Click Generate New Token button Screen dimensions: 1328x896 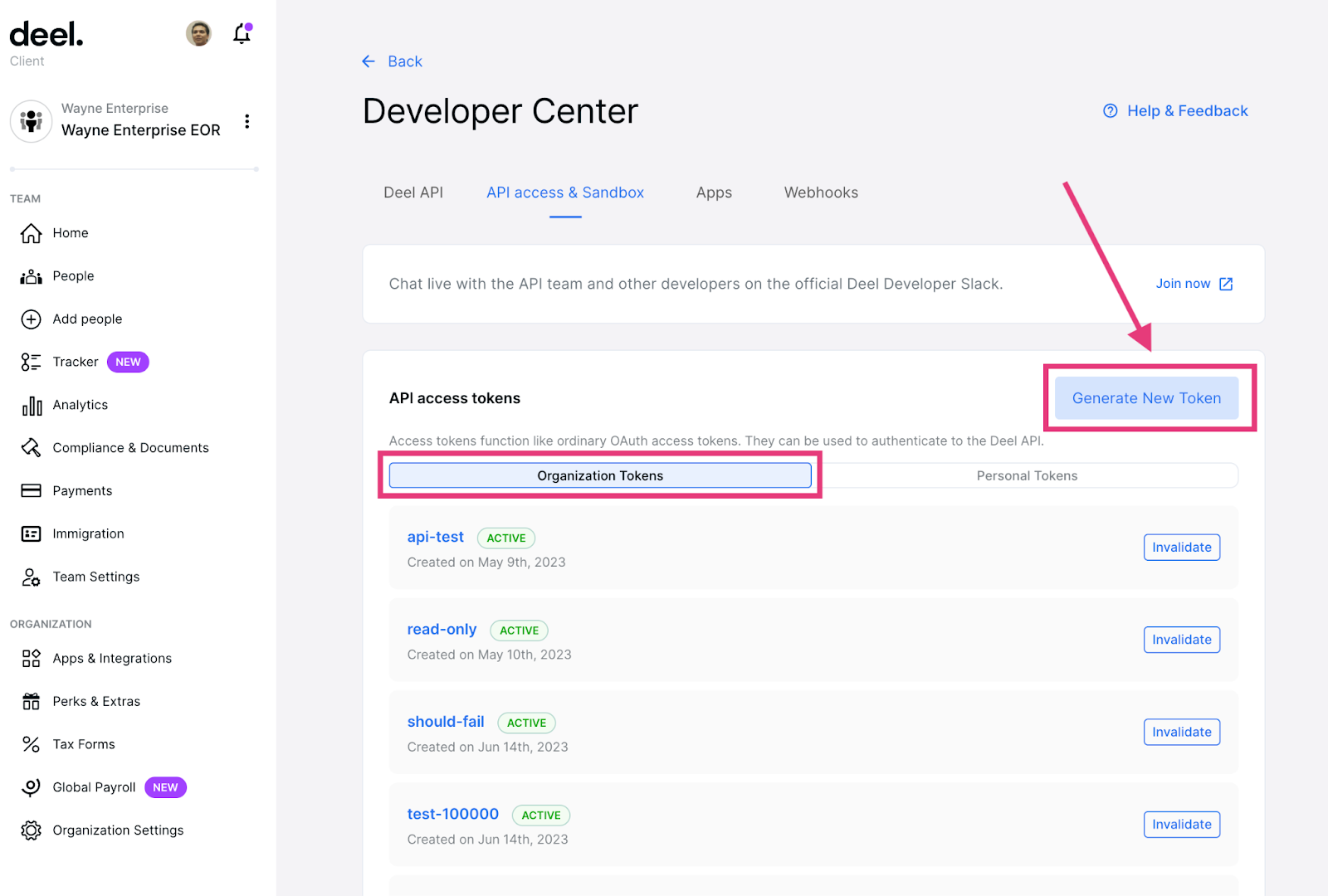(x=1146, y=398)
